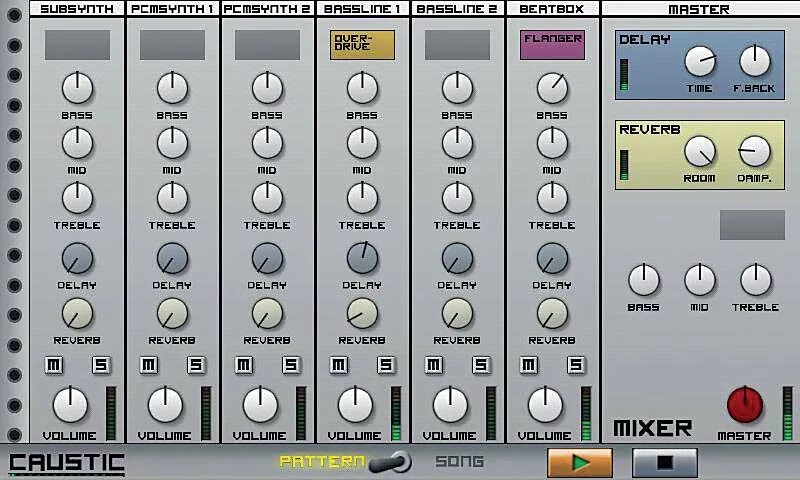Open the empty effect slot on Bassline 2
The height and width of the screenshot is (480, 800).
click(x=457, y=45)
